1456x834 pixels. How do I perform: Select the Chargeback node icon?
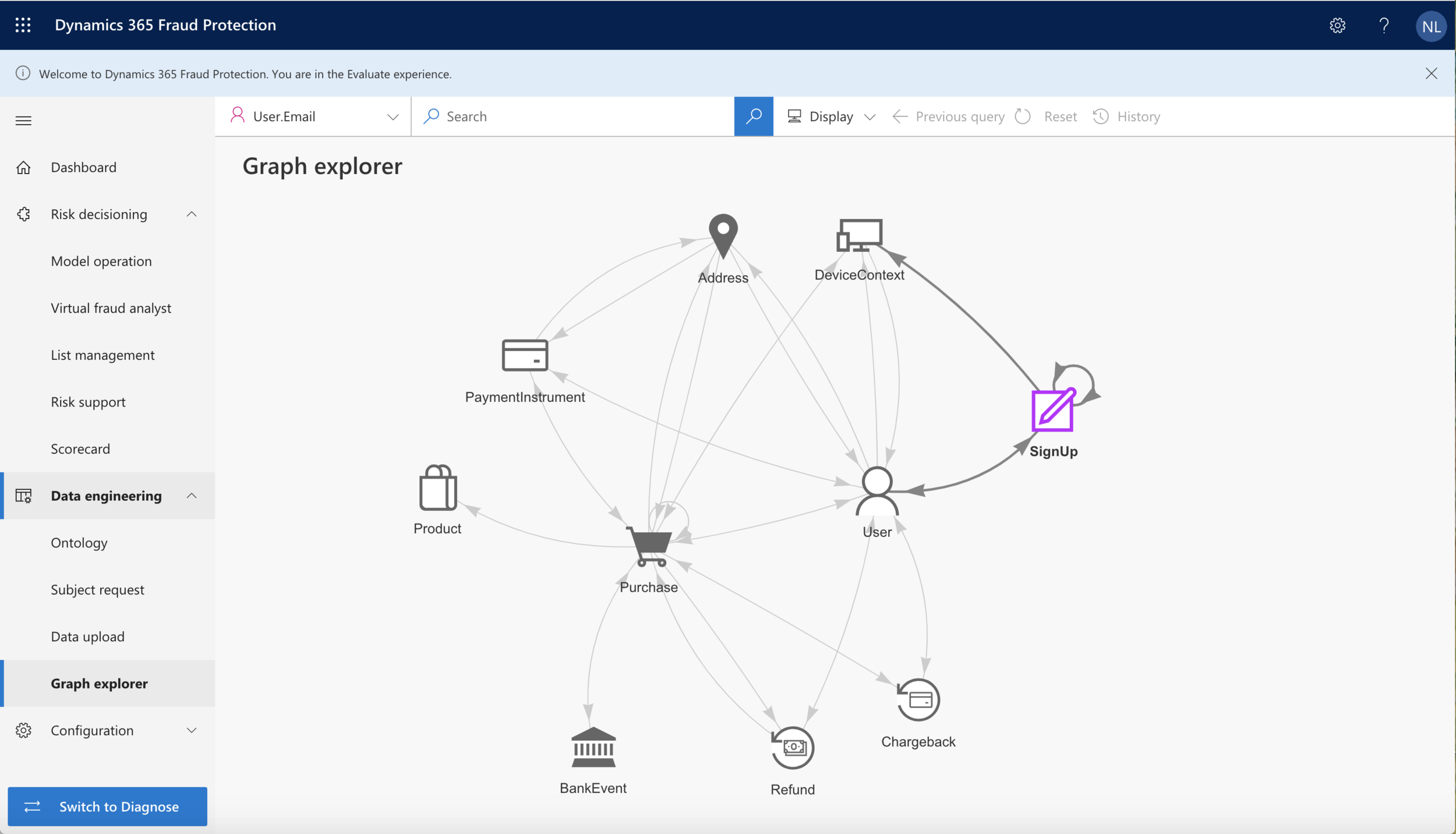point(918,699)
